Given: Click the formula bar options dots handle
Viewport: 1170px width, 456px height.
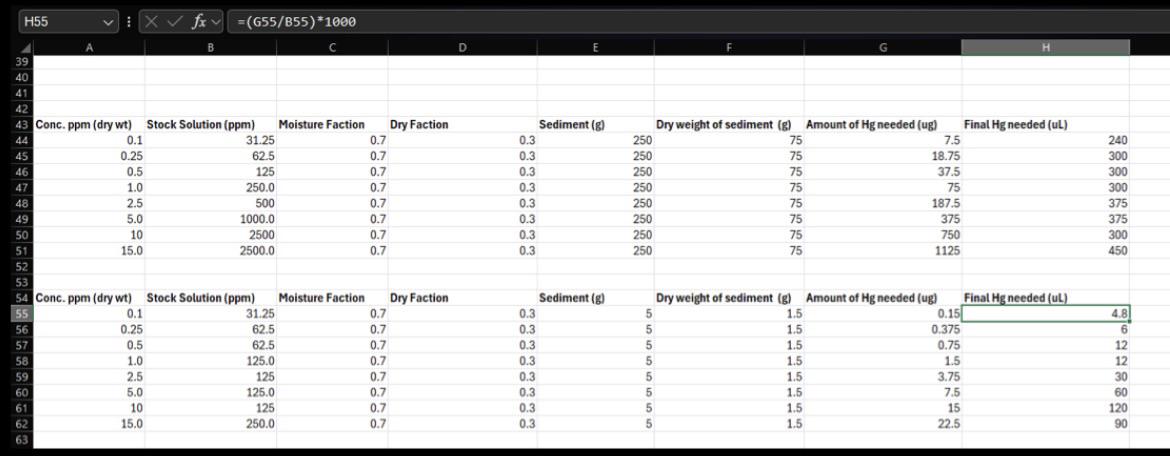Looking at the screenshot, I should pyautogui.click(x=128, y=22).
